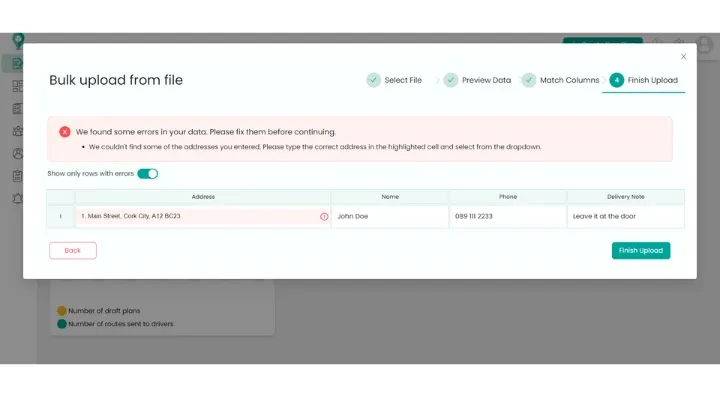Click the dashboard grid icon in the sidebar

coord(17,86)
